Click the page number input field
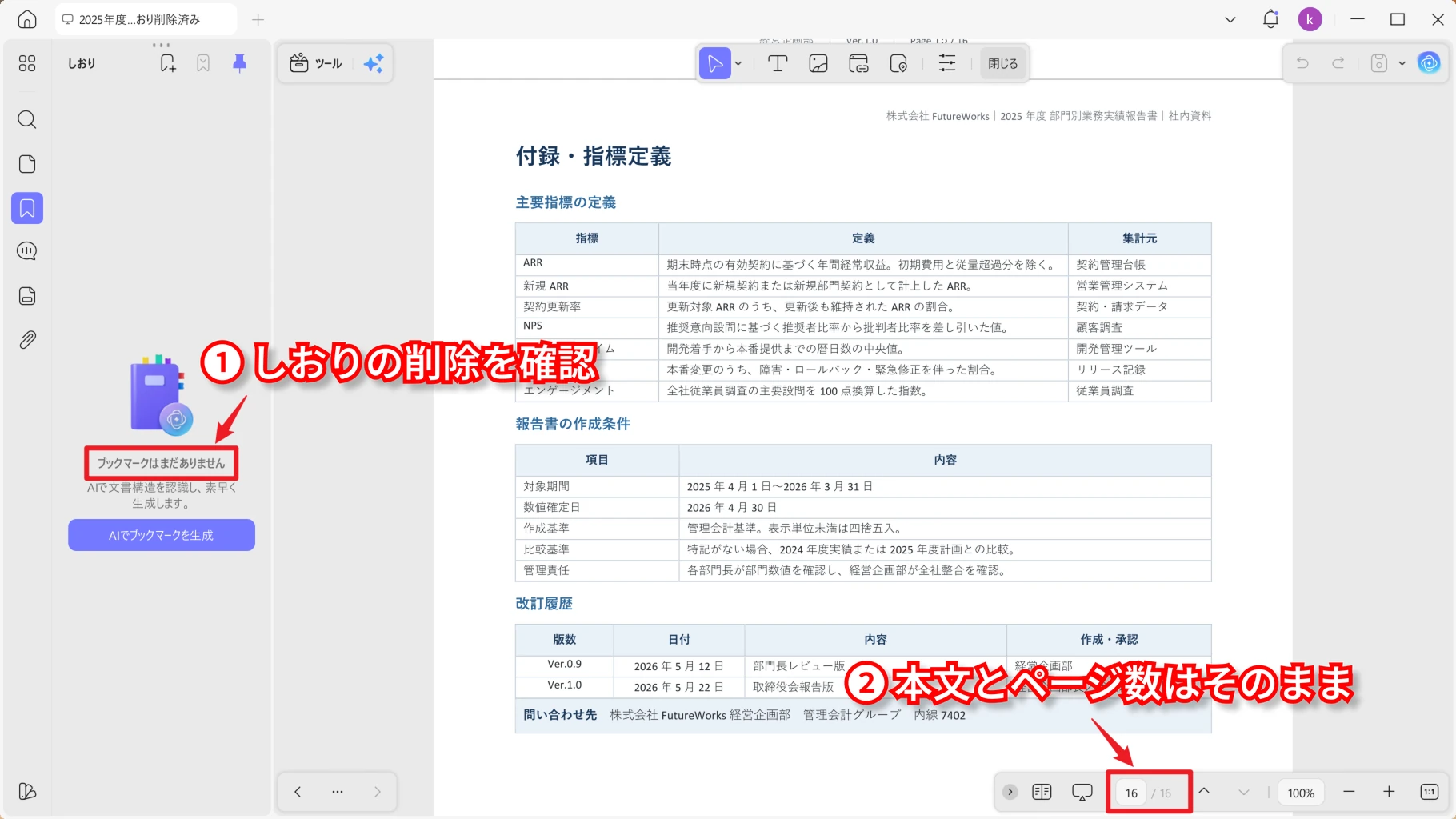 click(1131, 793)
